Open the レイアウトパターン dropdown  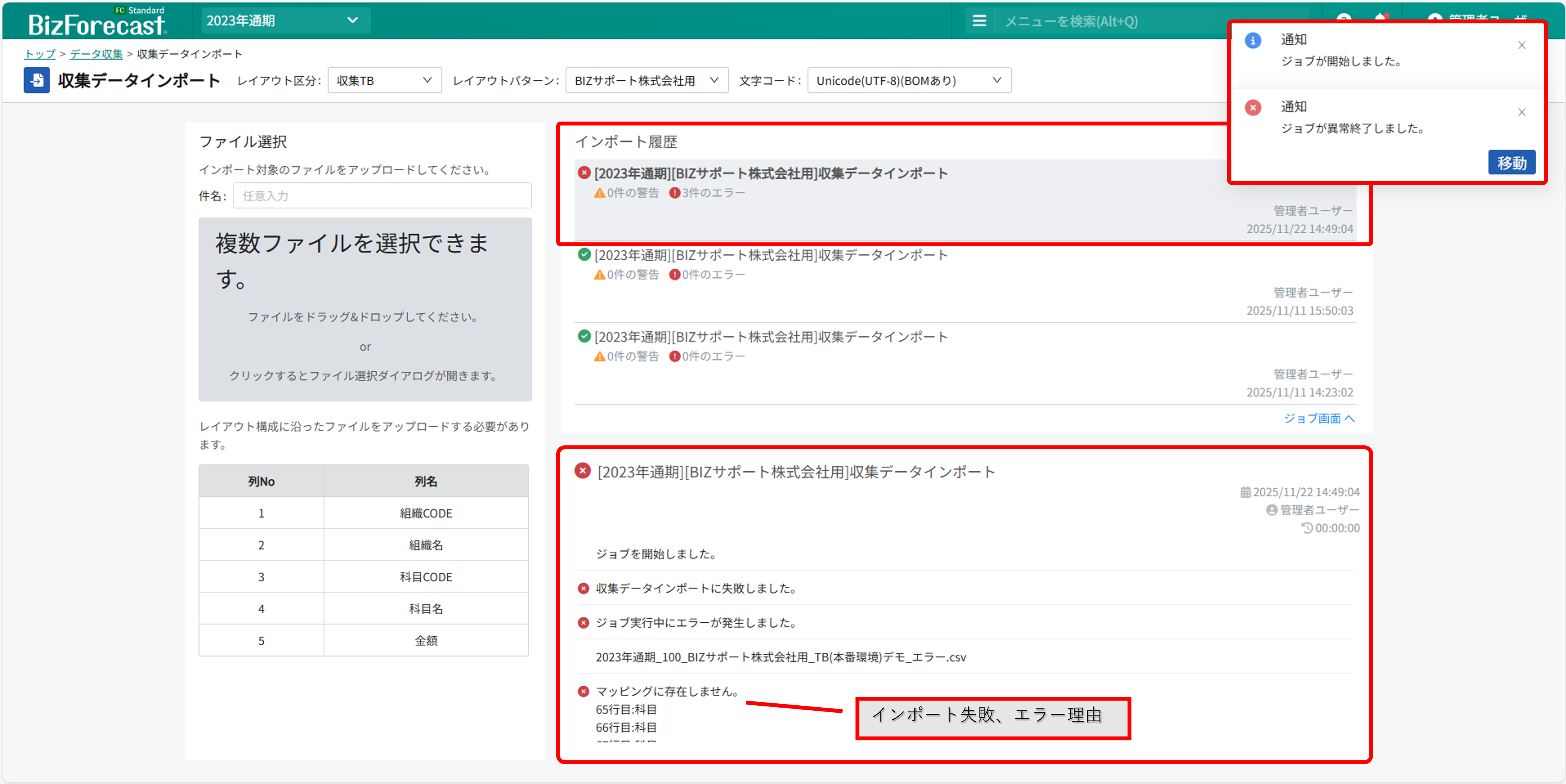coord(646,80)
